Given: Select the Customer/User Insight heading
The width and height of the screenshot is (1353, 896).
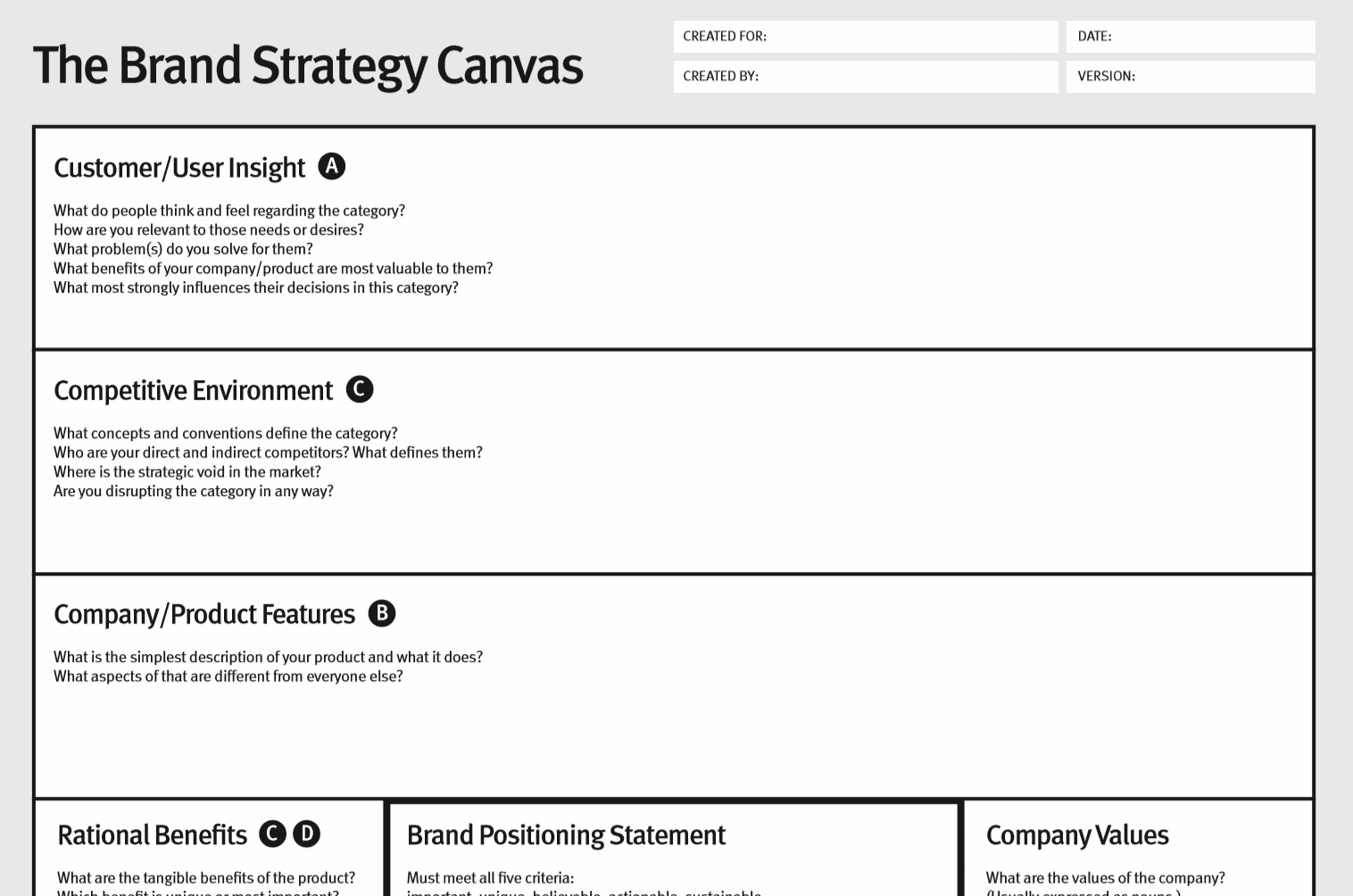Looking at the screenshot, I should point(179,168).
